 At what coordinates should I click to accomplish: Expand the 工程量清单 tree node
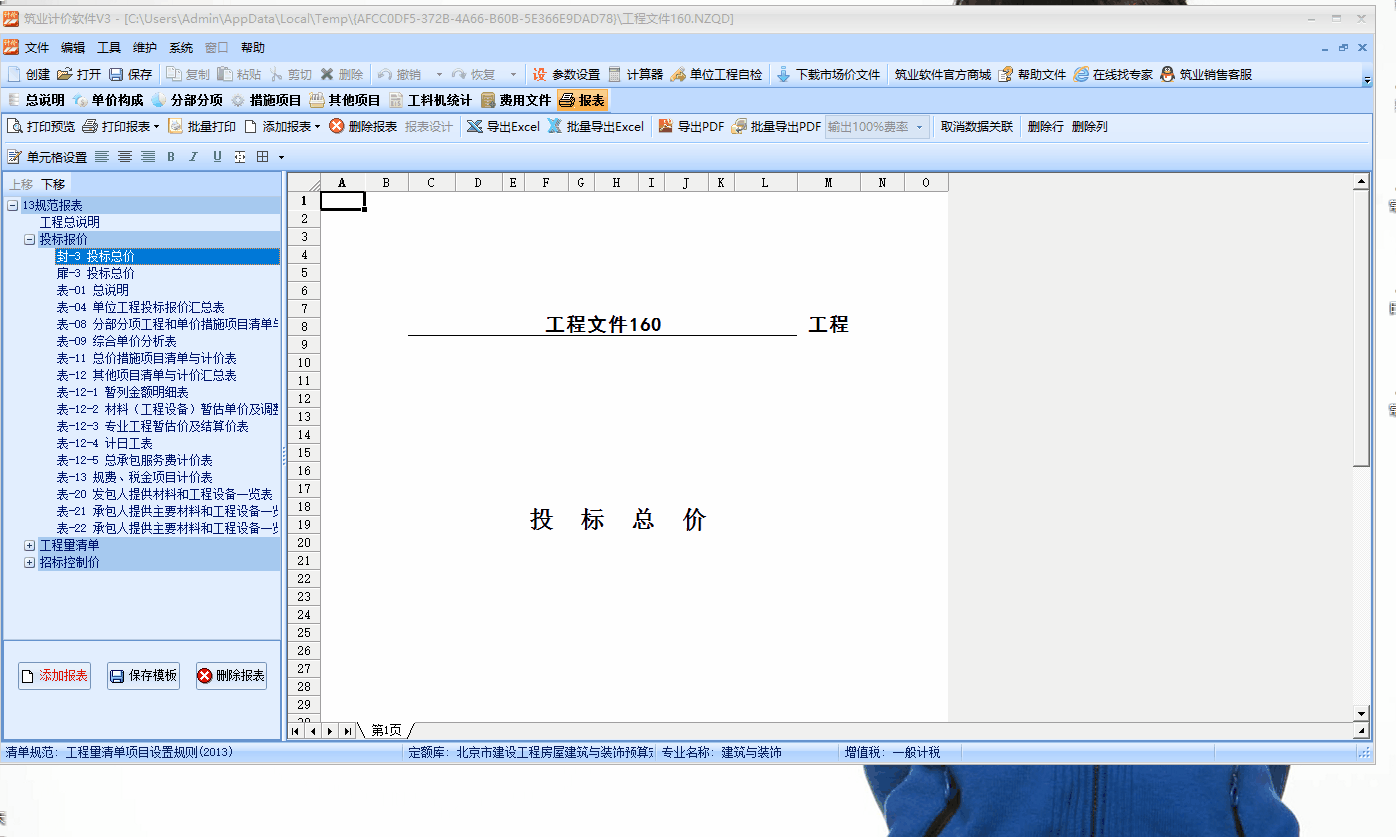coord(29,546)
